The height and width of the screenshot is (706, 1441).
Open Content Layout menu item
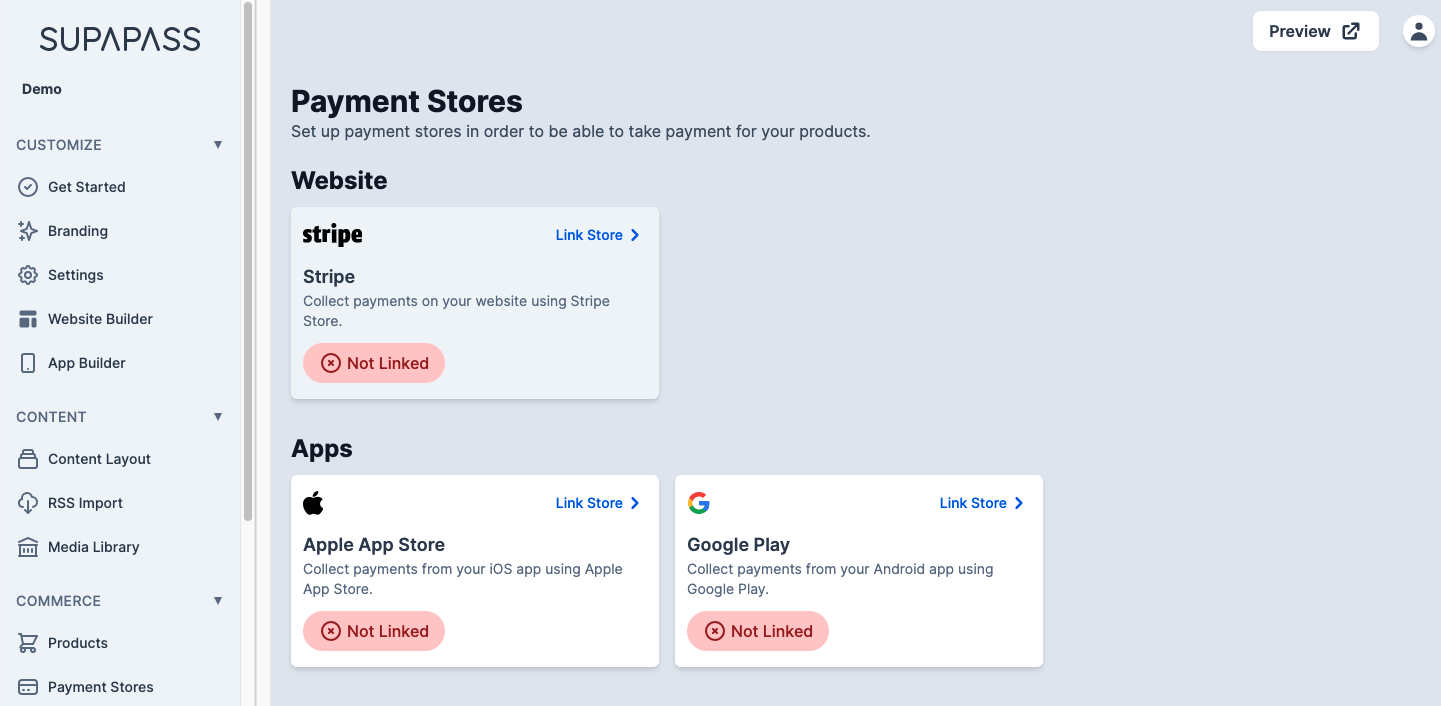tap(120, 459)
